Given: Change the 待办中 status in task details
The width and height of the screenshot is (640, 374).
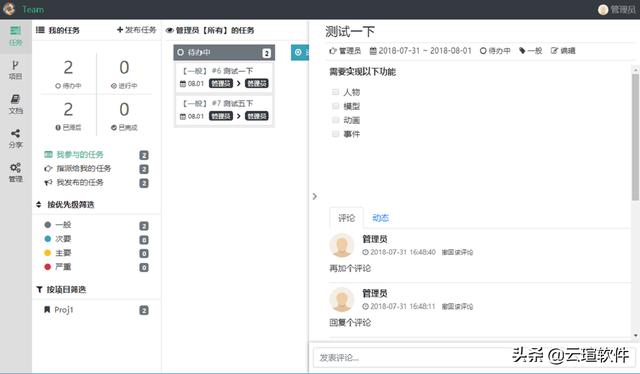Looking at the screenshot, I should click(x=495, y=51).
